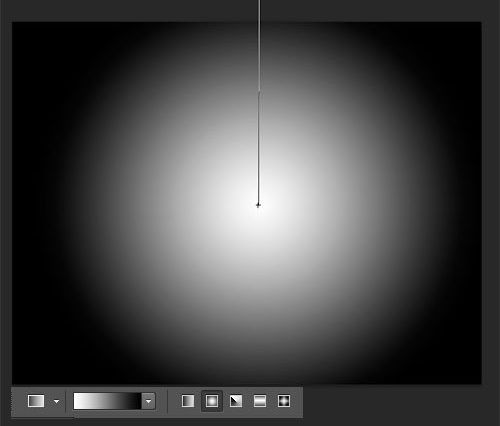Select the Linear Gradient style icon
500x426 pixels.
(x=188, y=401)
